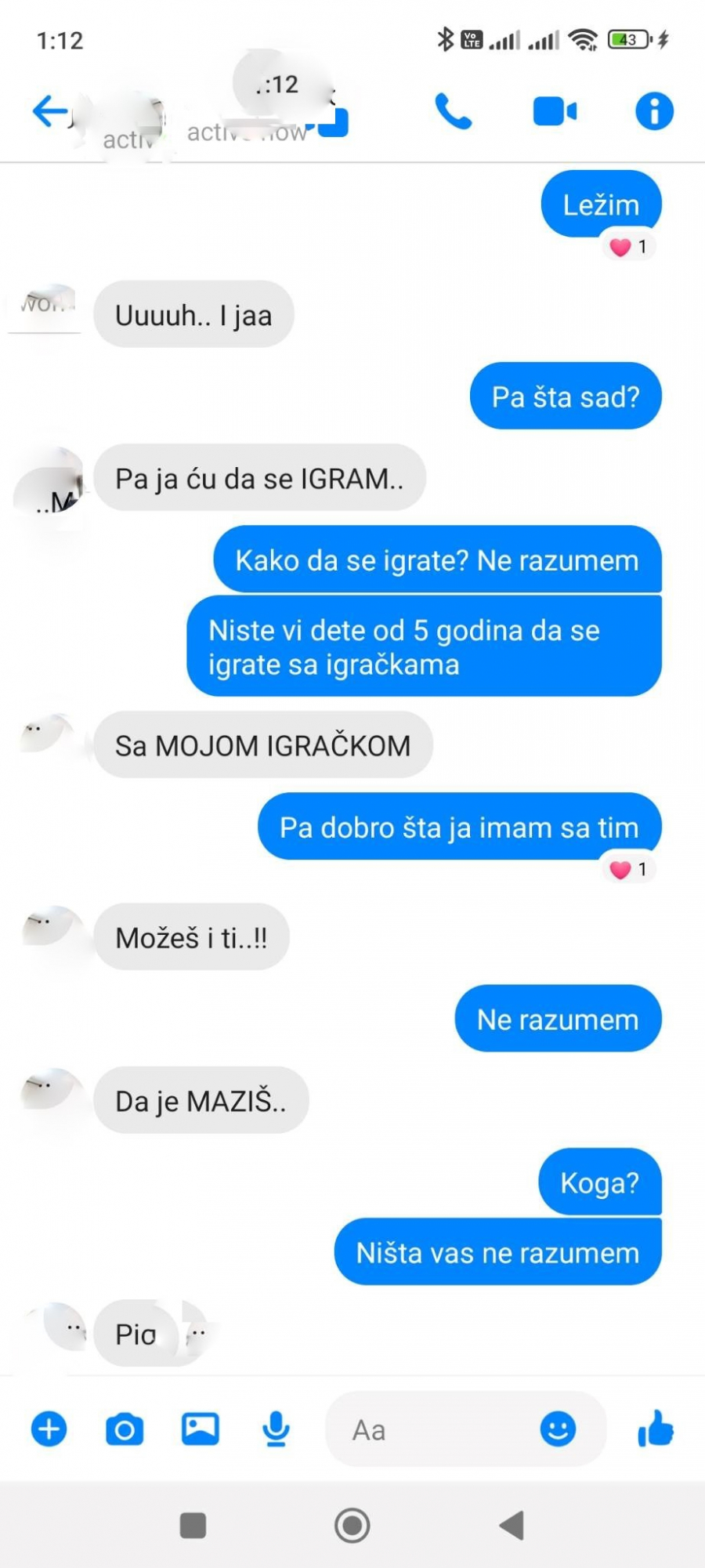The image size is (705, 1568).
Task: Open more options with the plus icon
Action: 49,1429
